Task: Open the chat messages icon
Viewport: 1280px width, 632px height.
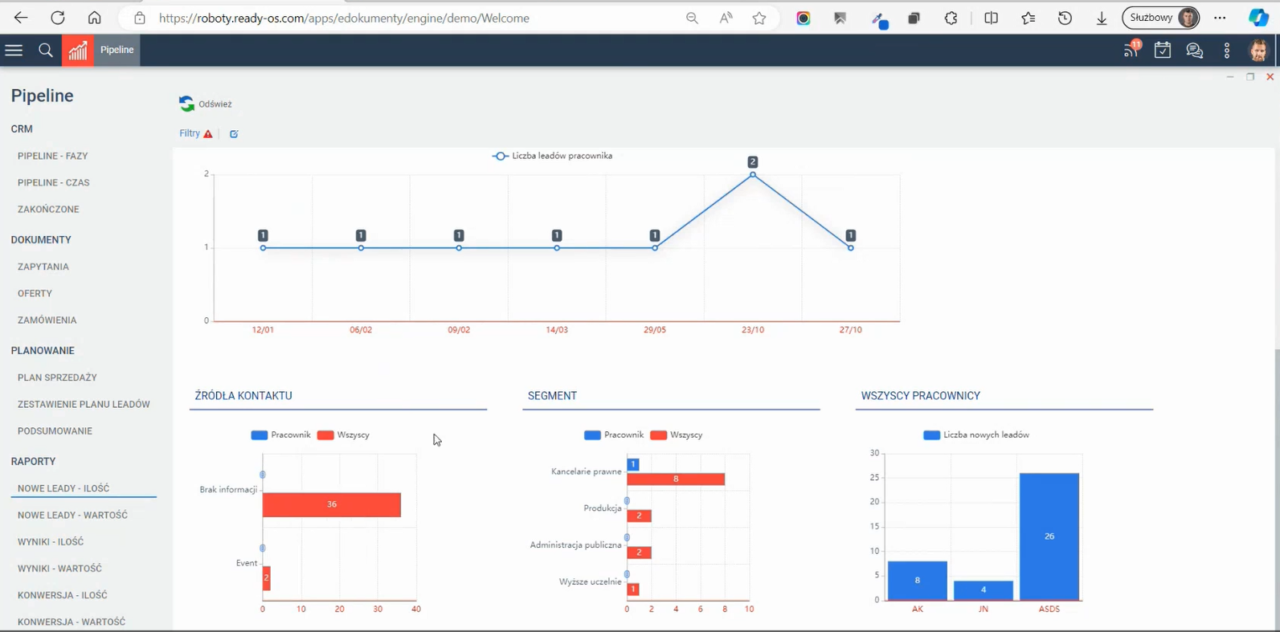Action: point(1194,50)
